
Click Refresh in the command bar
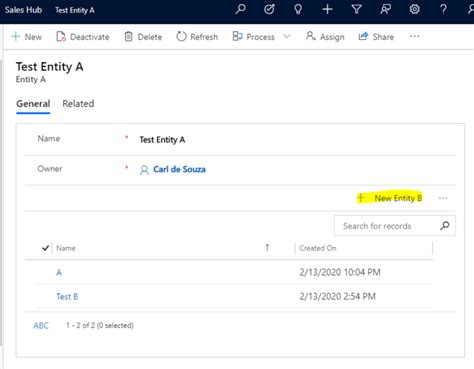(x=197, y=37)
